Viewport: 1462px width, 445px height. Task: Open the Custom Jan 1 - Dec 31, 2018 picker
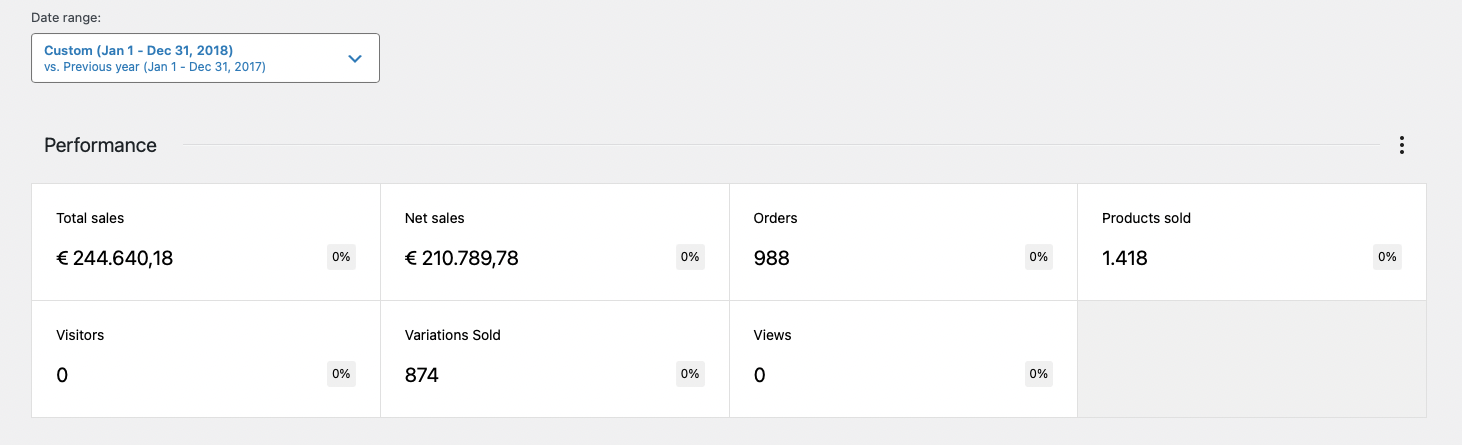point(205,58)
